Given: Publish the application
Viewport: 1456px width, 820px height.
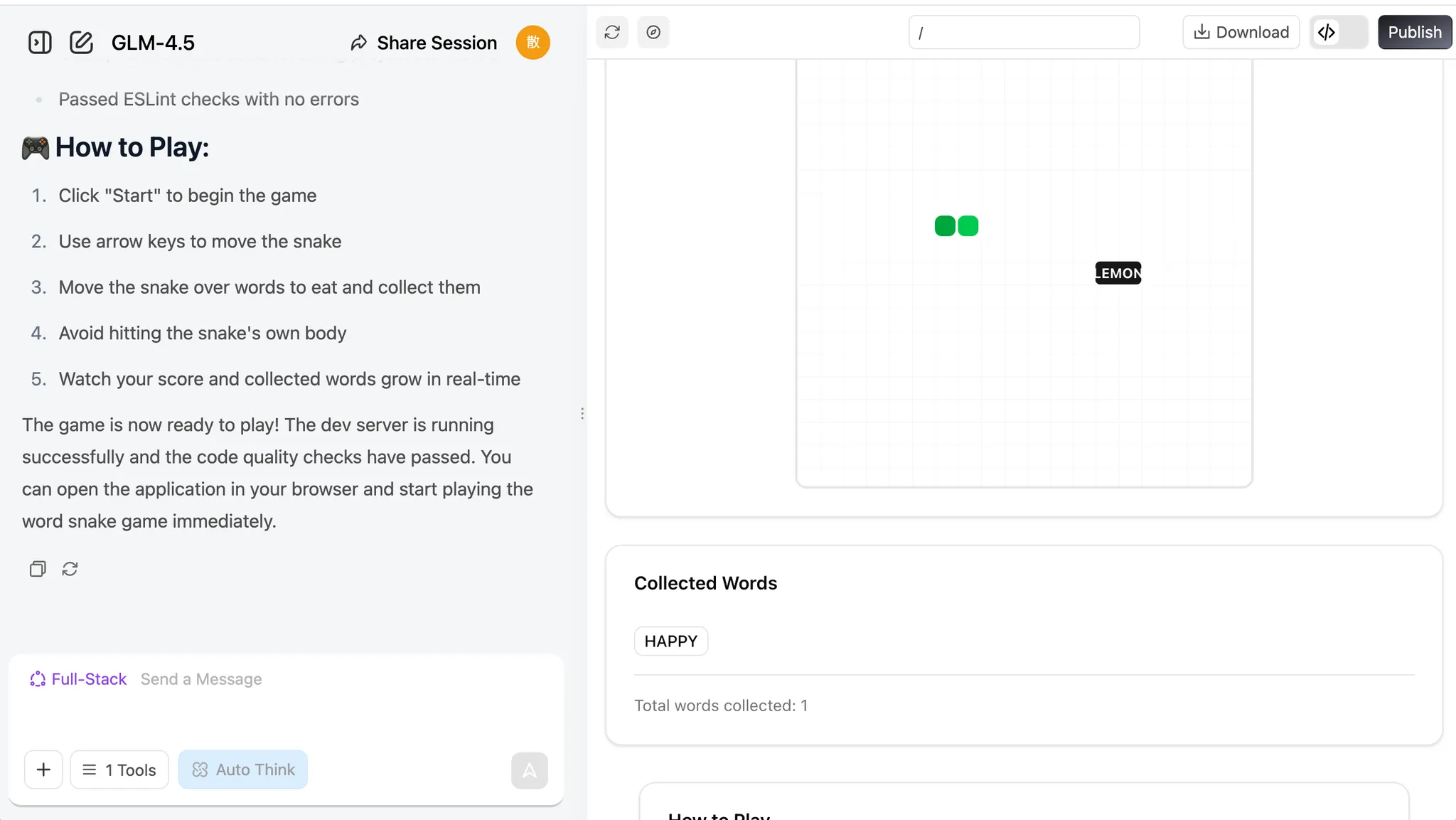Looking at the screenshot, I should [x=1414, y=32].
